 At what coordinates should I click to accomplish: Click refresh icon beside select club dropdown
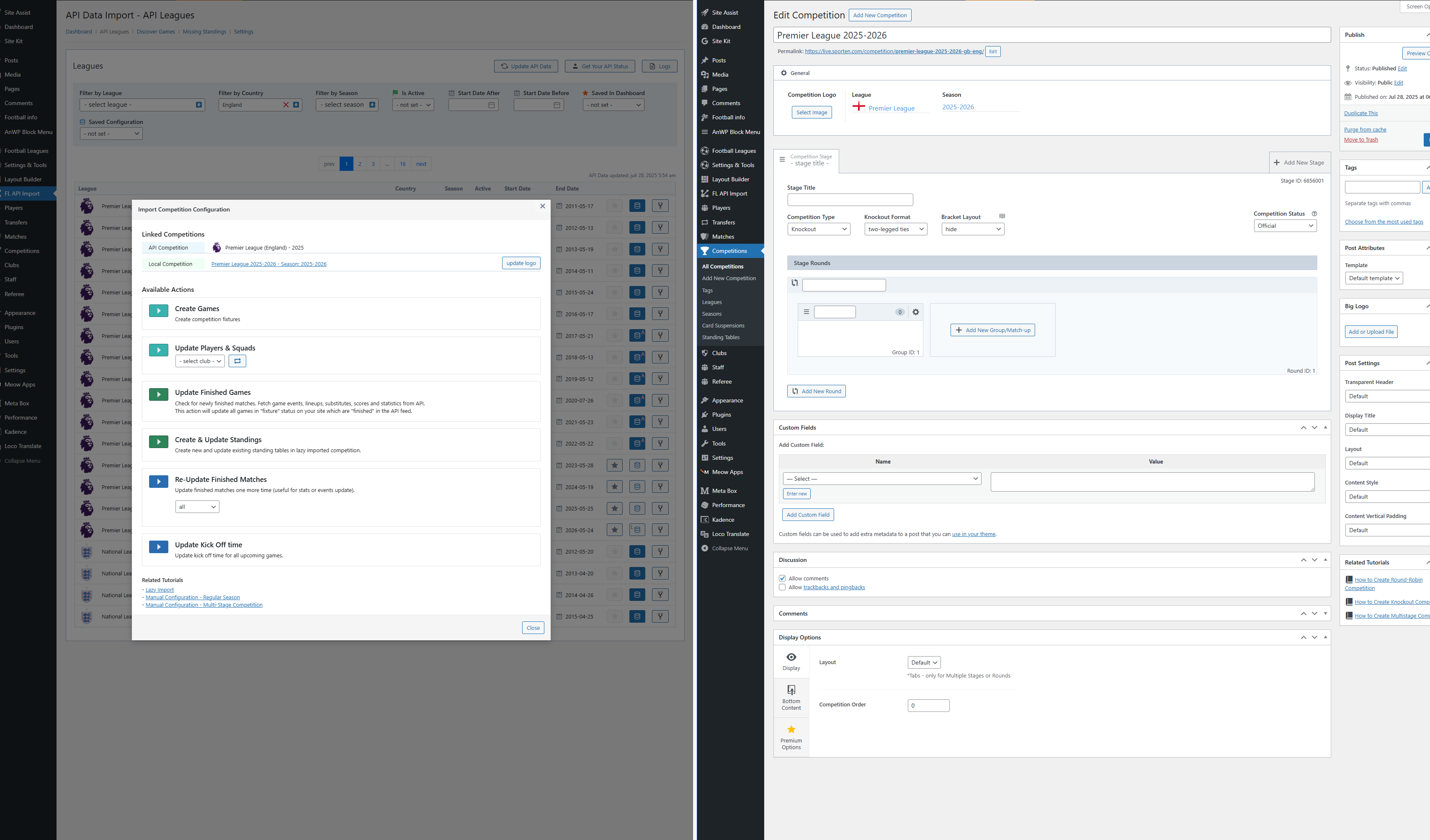point(237,361)
